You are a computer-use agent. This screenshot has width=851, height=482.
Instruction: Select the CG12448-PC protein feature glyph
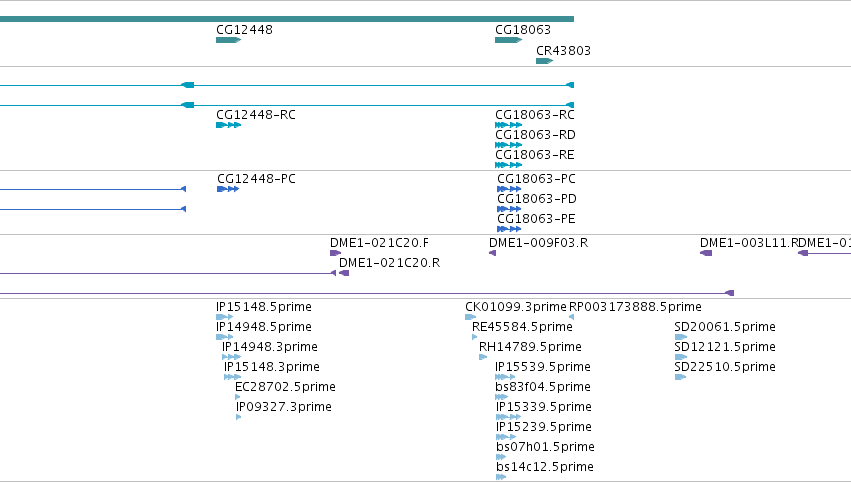click(228, 189)
